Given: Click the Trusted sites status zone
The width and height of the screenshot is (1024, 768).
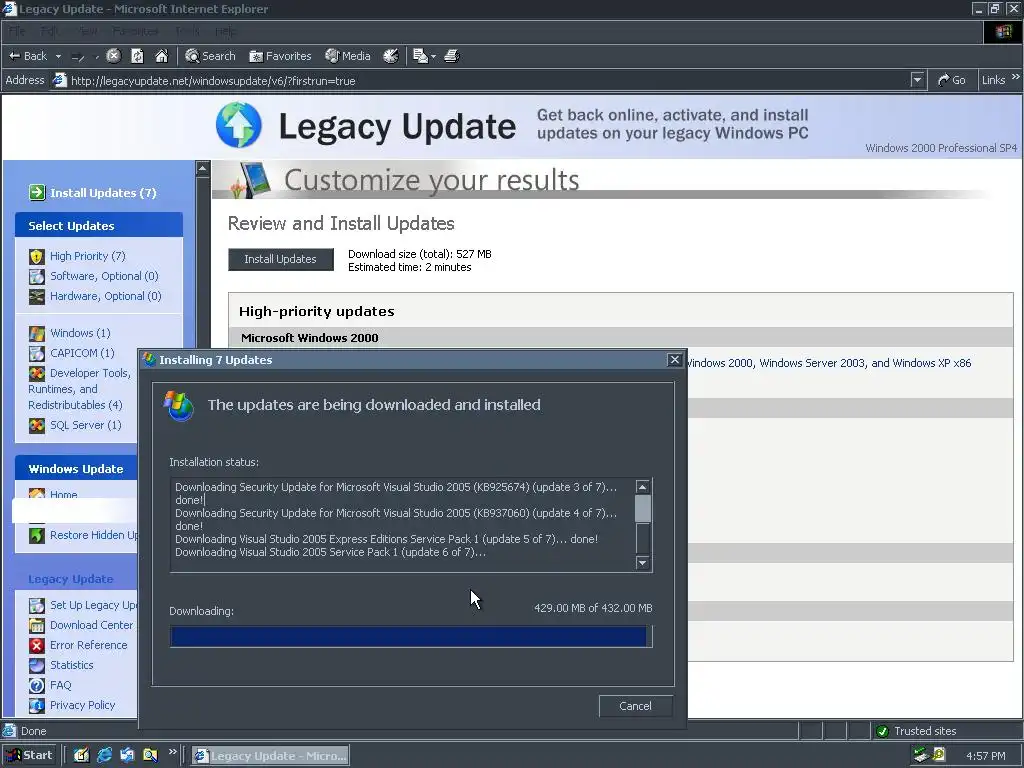Looking at the screenshot, I should tap(916, 731).
